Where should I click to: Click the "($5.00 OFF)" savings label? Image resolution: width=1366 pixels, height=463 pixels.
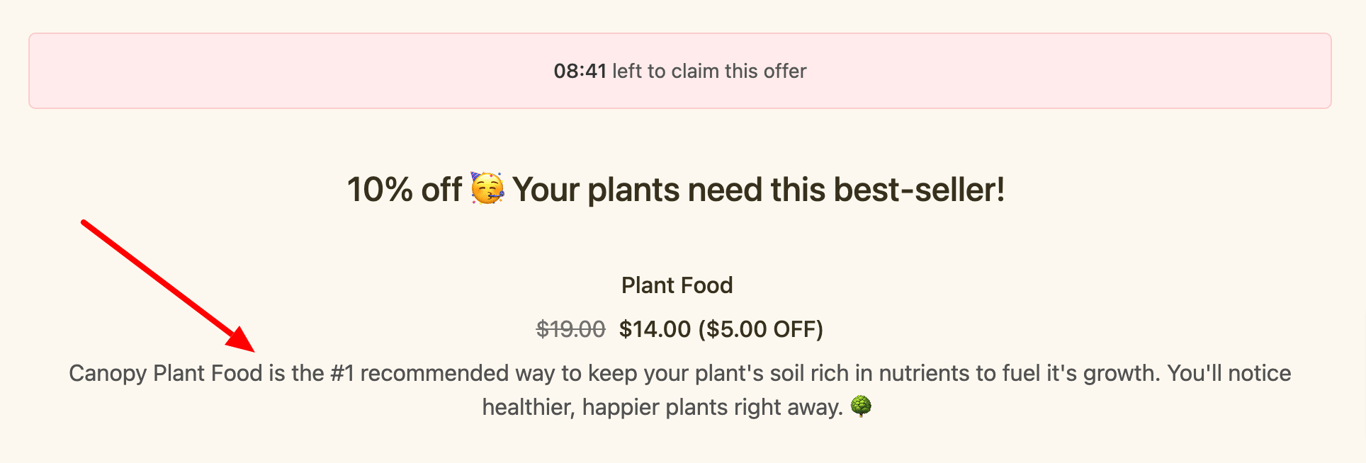760,329
